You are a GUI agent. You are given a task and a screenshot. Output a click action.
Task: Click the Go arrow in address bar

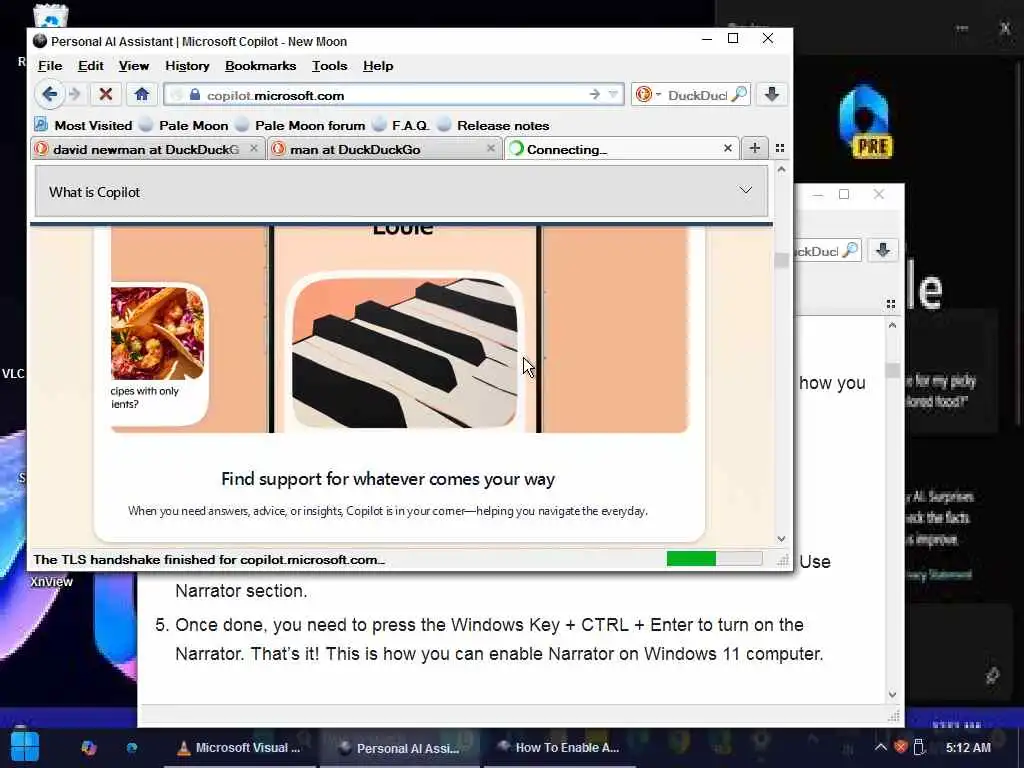[x=594, y=95]
